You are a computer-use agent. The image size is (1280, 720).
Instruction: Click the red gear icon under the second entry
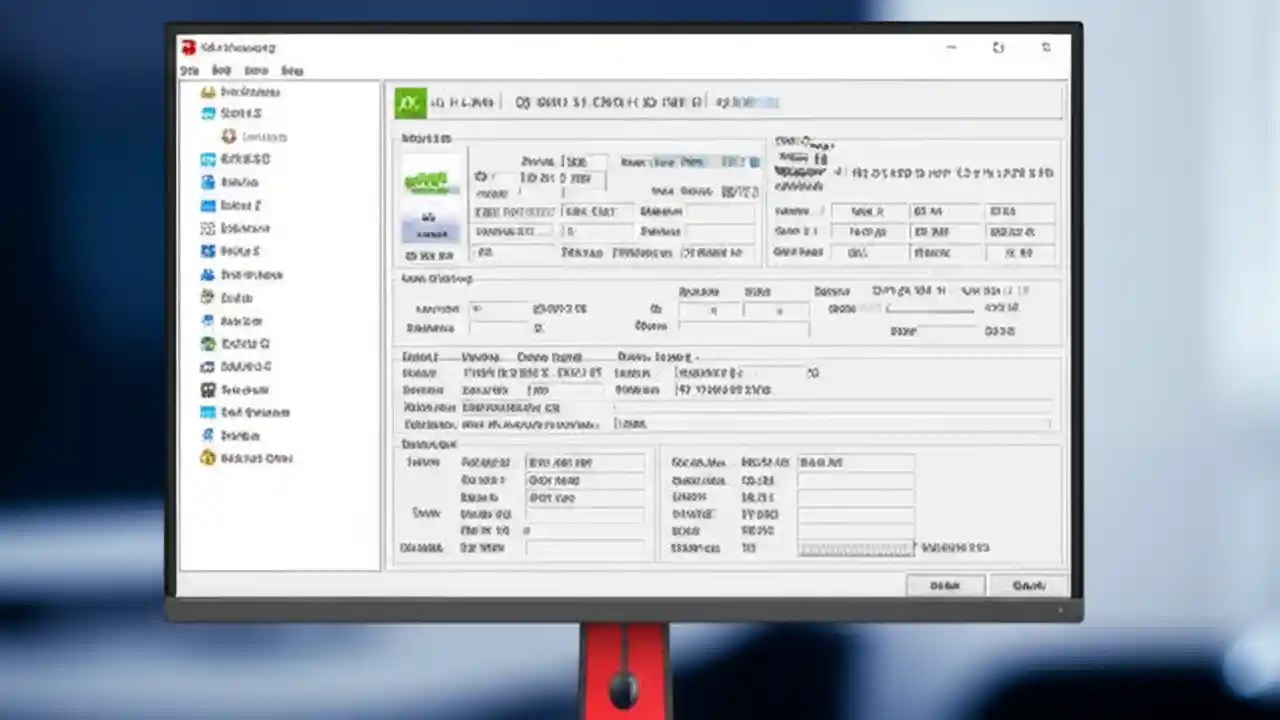(x=227, y=136)
